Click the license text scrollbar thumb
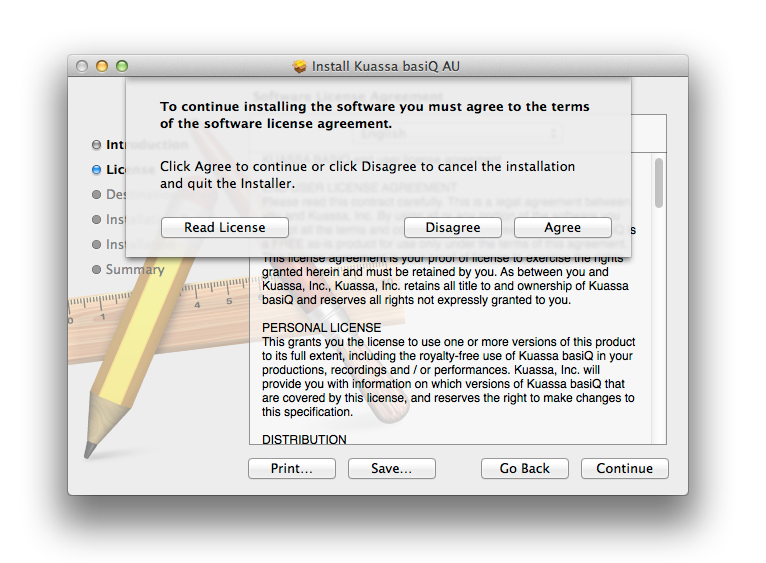 click(x=659, y=183)
